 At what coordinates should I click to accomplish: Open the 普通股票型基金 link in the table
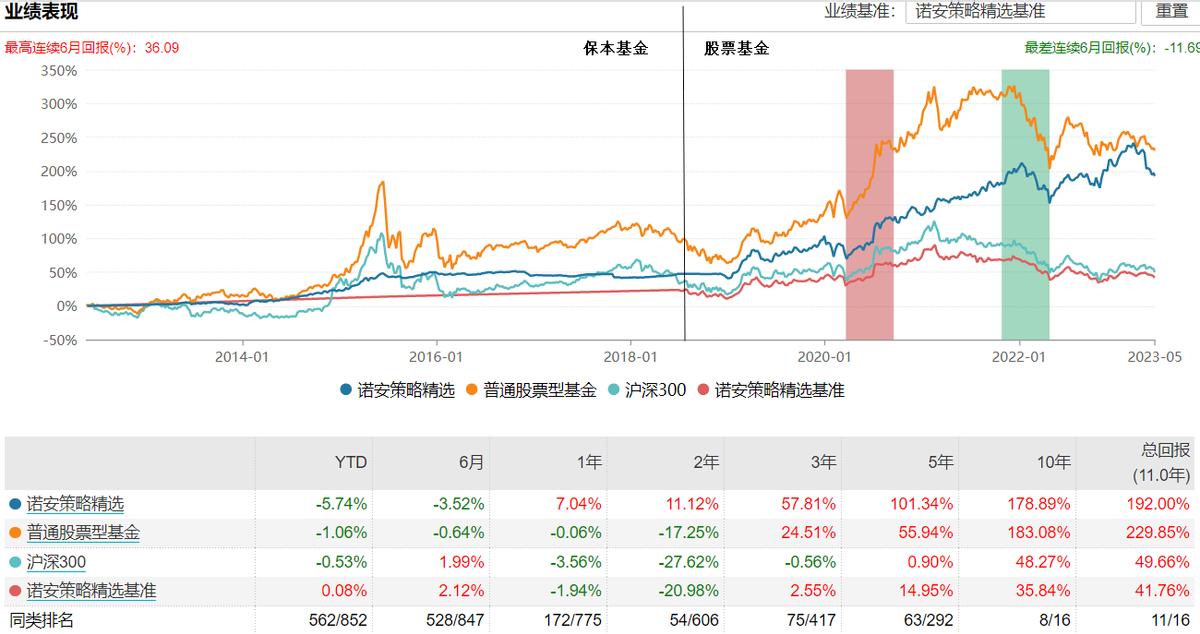point(82,532)
